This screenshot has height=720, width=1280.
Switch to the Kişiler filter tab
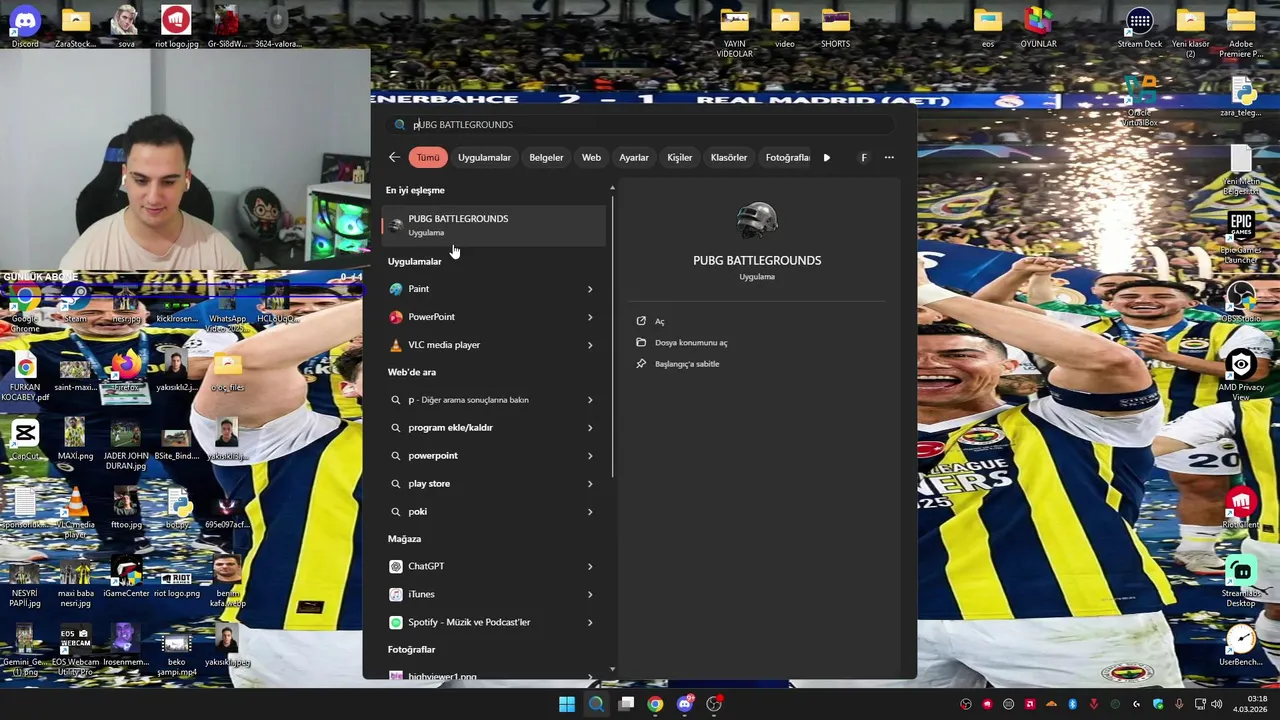680,157
